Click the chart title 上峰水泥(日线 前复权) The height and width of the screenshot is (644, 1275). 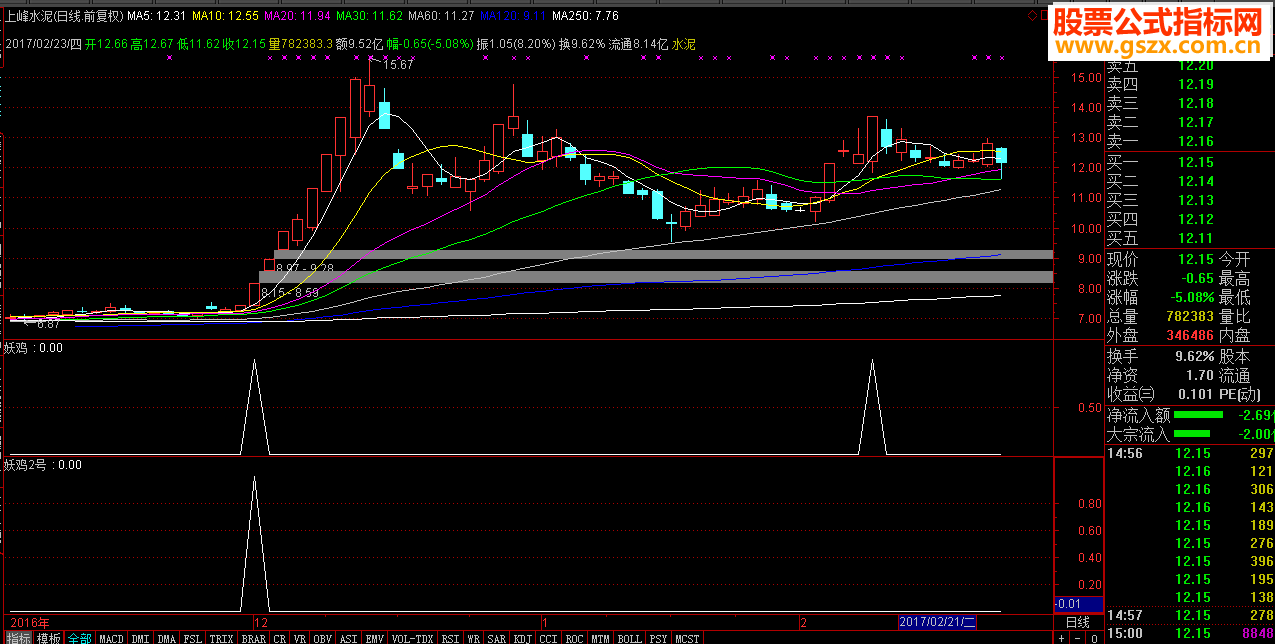point(64,16)
